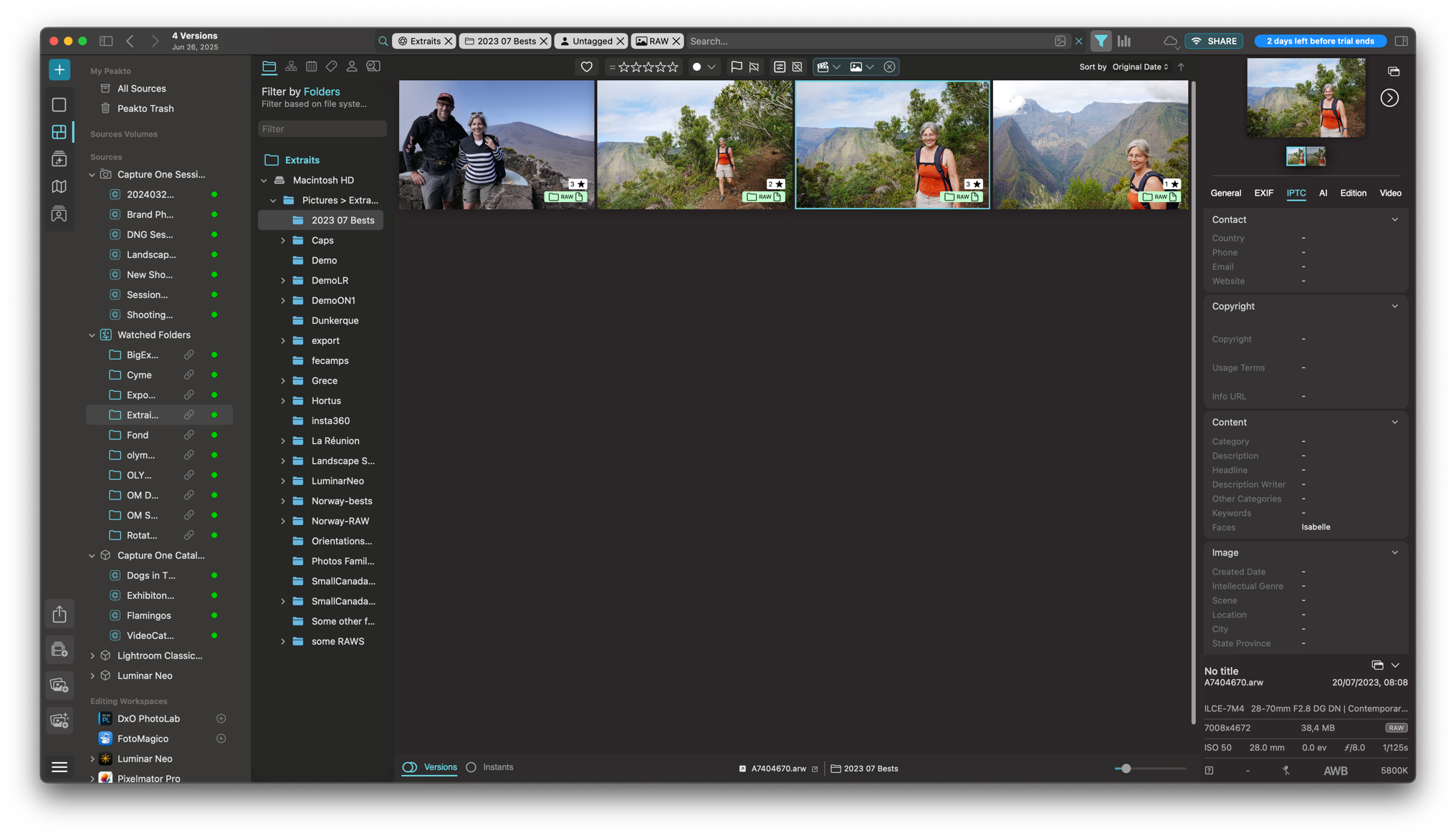This screenshot has height=836, width=1456.
Task: Clear the media type filter with the X
Action: click(889, 67)
